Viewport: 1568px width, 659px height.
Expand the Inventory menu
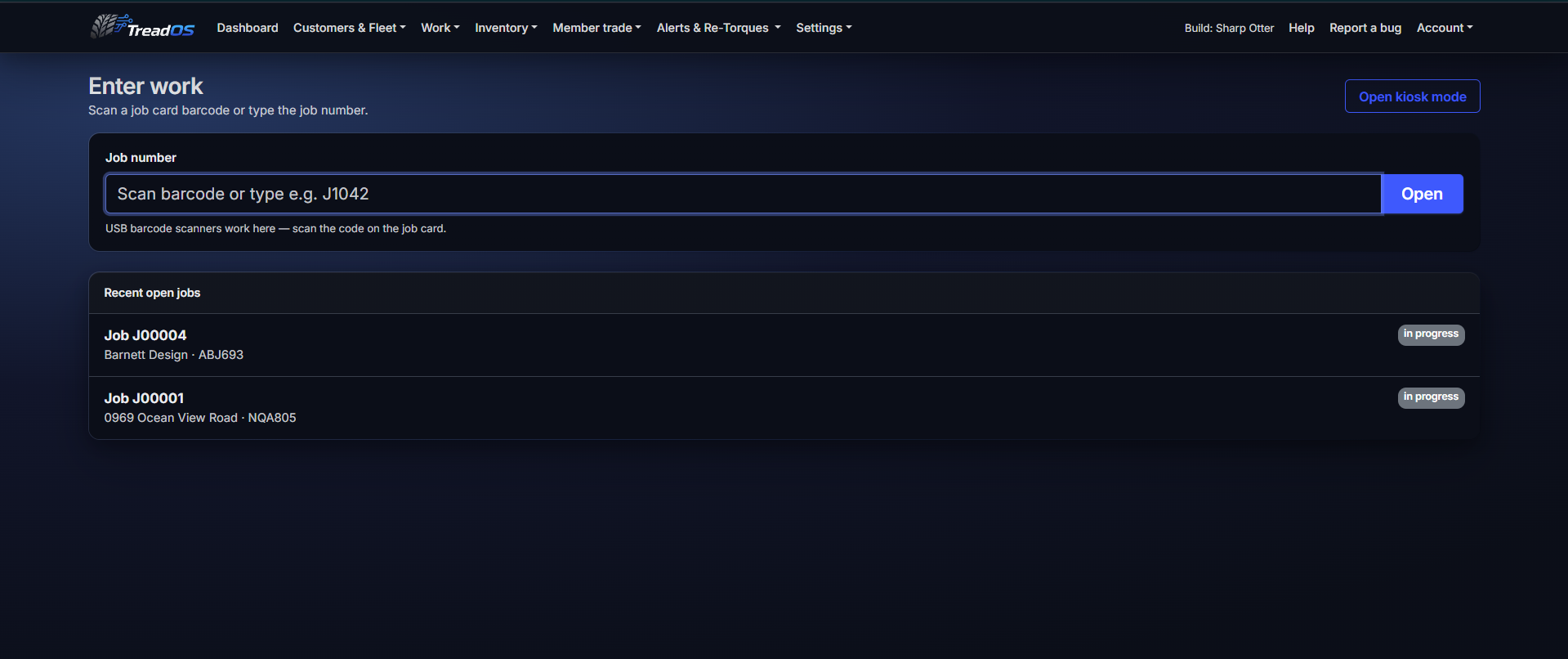[506, 28]
